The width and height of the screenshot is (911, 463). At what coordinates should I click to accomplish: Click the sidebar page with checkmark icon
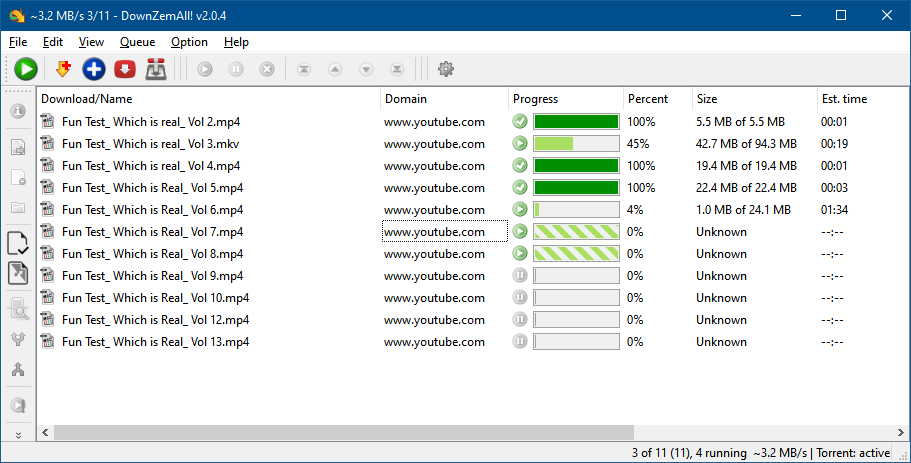(x=18, y=243)
